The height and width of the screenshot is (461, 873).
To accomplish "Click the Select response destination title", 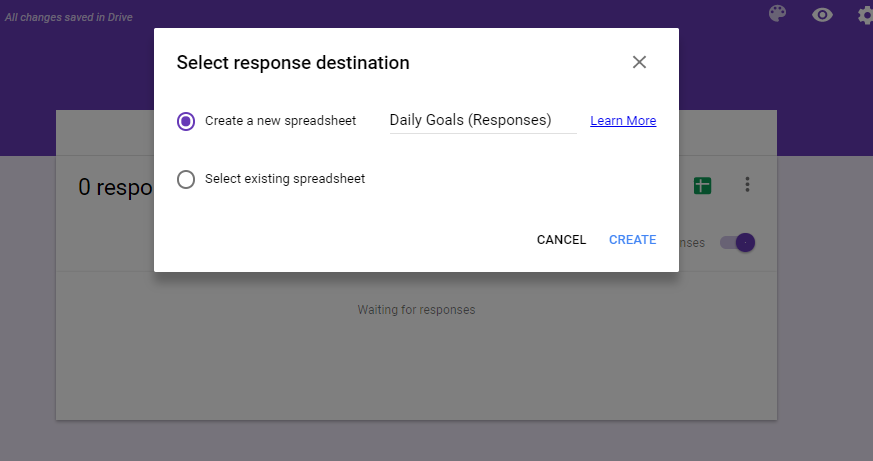I will click(293, 63).
